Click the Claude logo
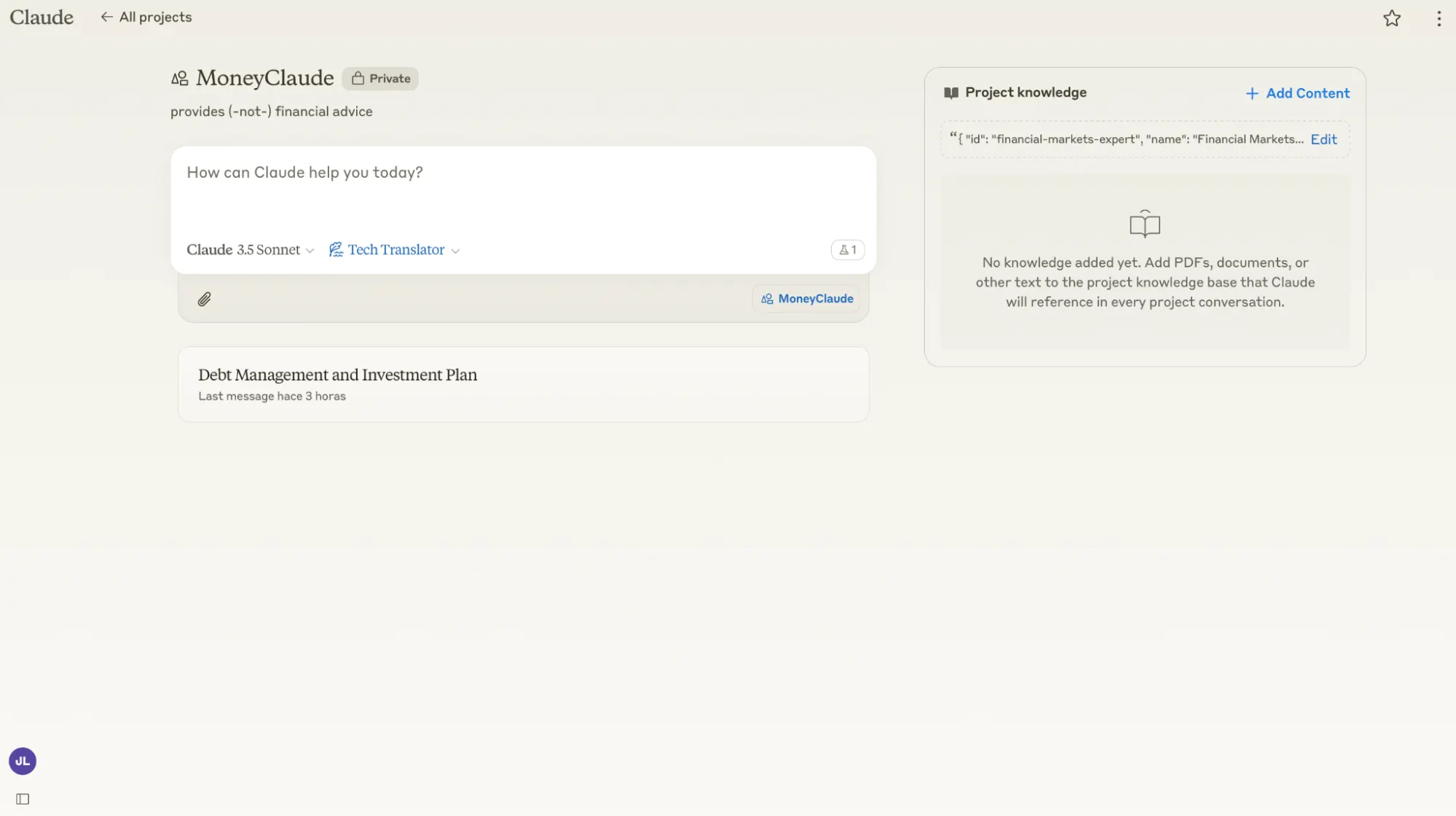This screenshot has width=1456, height=816. [x=42, y=17]
